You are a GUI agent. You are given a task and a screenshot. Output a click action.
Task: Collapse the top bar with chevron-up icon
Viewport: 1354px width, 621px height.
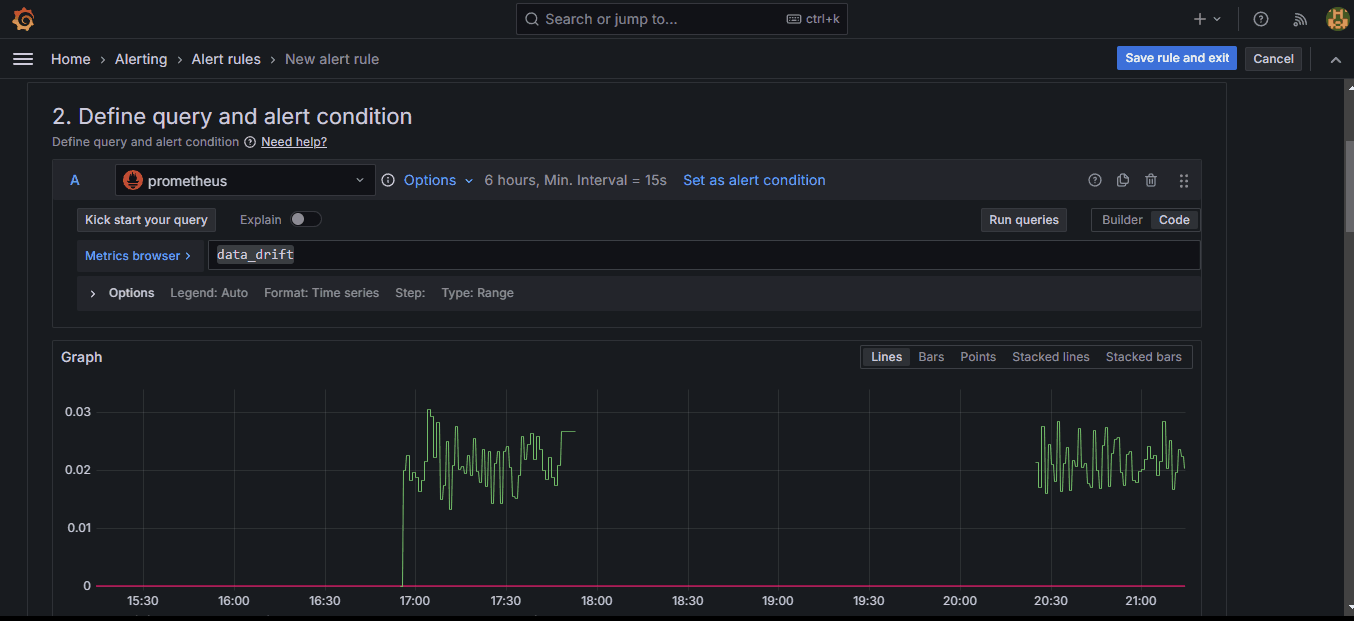click(x=1335, y=60)
